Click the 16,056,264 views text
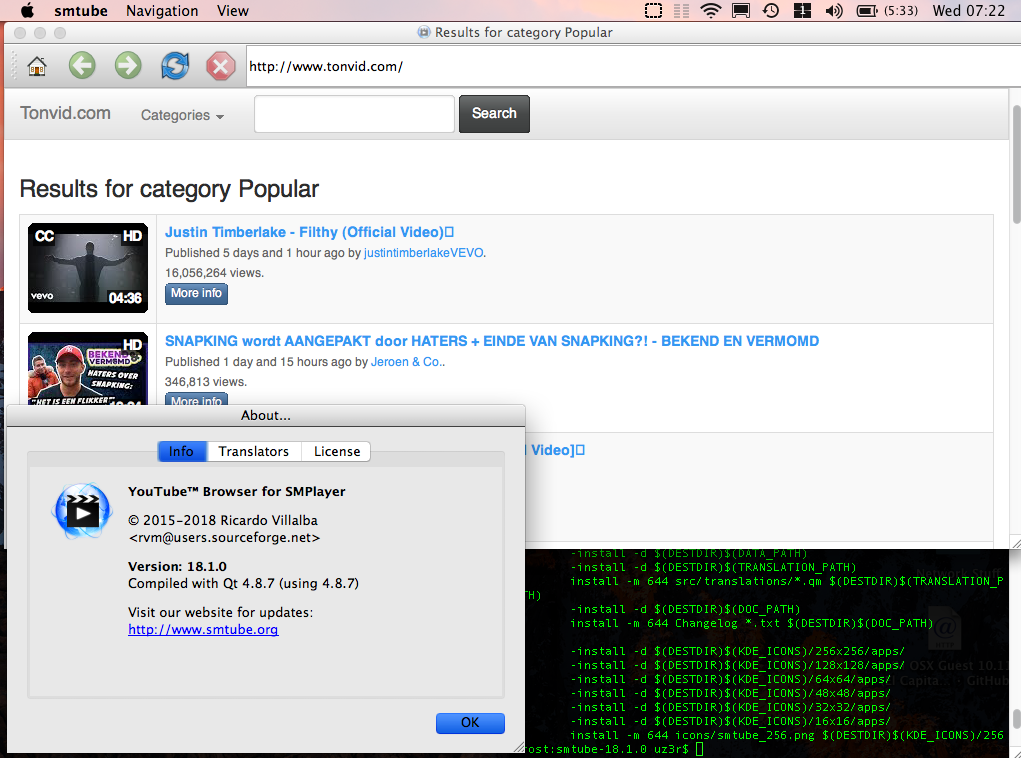This screenshot has width=1021, height=758. pos(214,273)
